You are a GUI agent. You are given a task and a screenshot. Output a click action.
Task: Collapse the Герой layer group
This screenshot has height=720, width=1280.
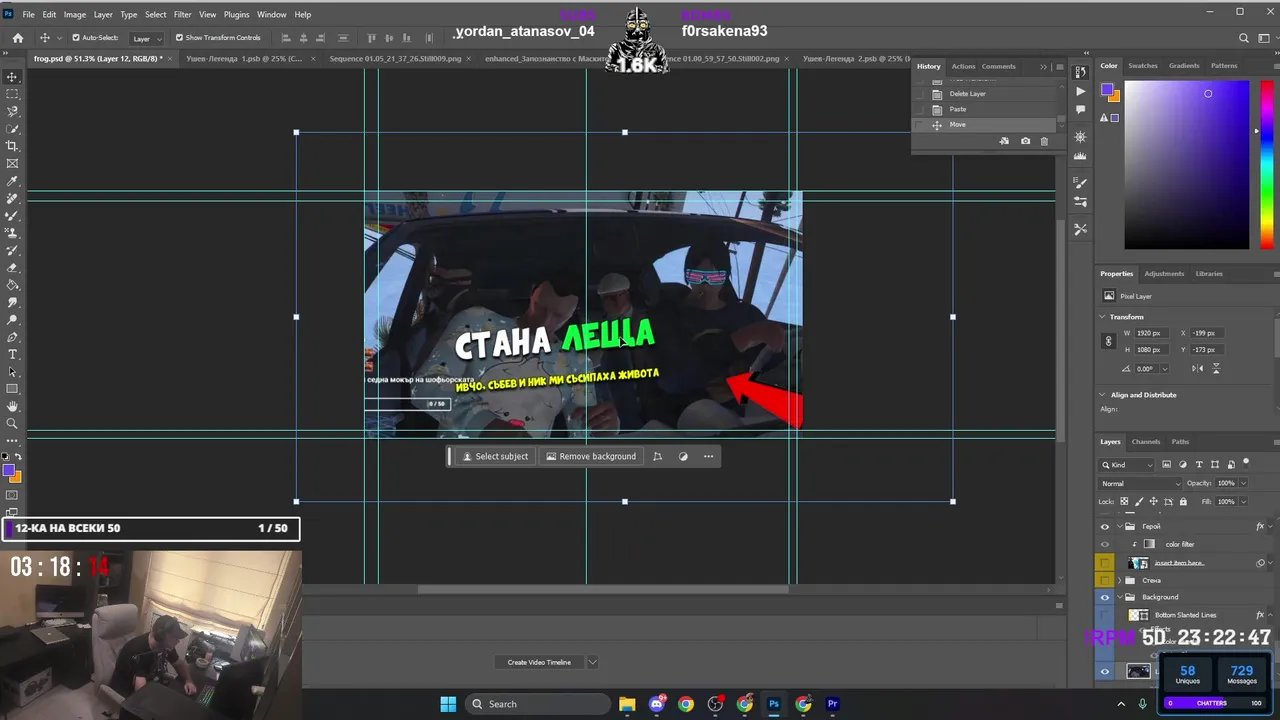point(1119,526)
